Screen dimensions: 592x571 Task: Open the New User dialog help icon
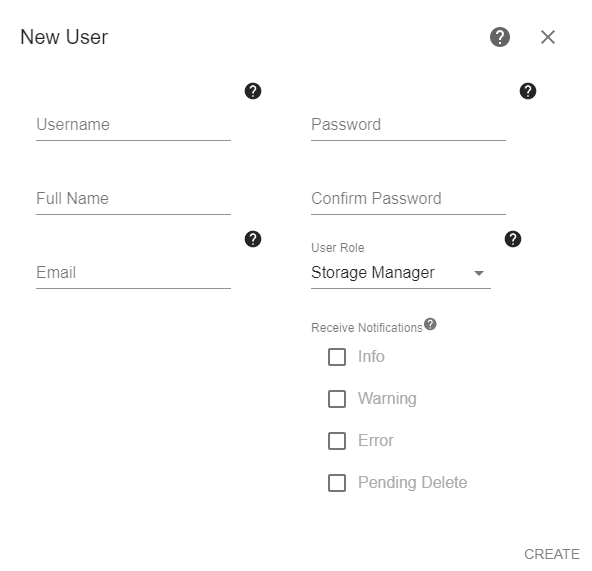pos(500,37)
